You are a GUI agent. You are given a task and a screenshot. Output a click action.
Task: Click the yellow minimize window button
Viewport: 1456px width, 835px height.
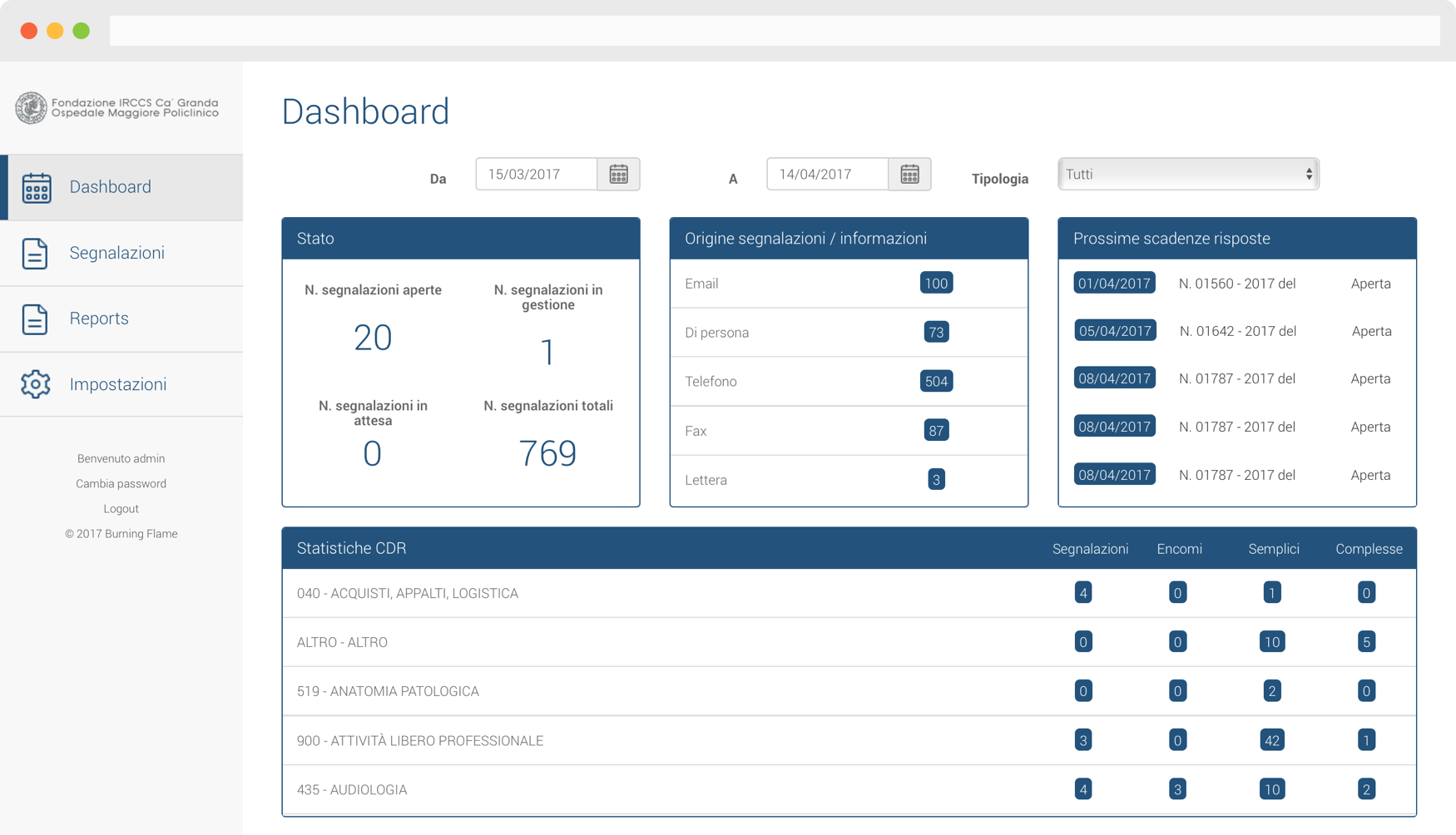[x=55, y=31]
